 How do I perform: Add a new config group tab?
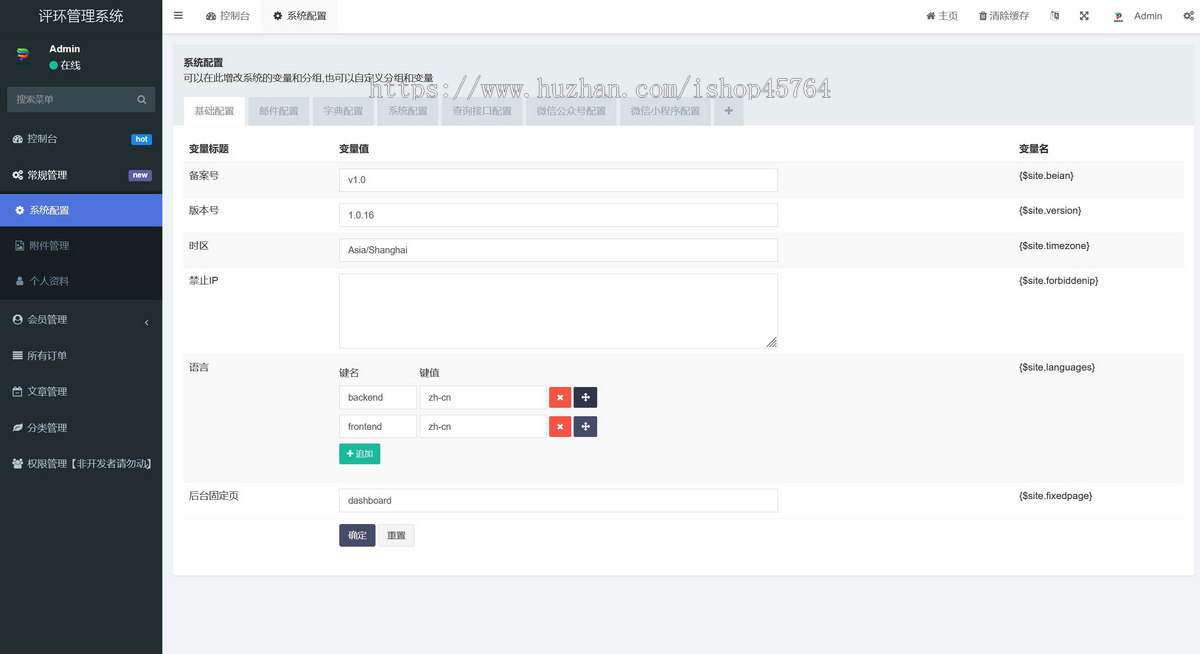point(728,111)
